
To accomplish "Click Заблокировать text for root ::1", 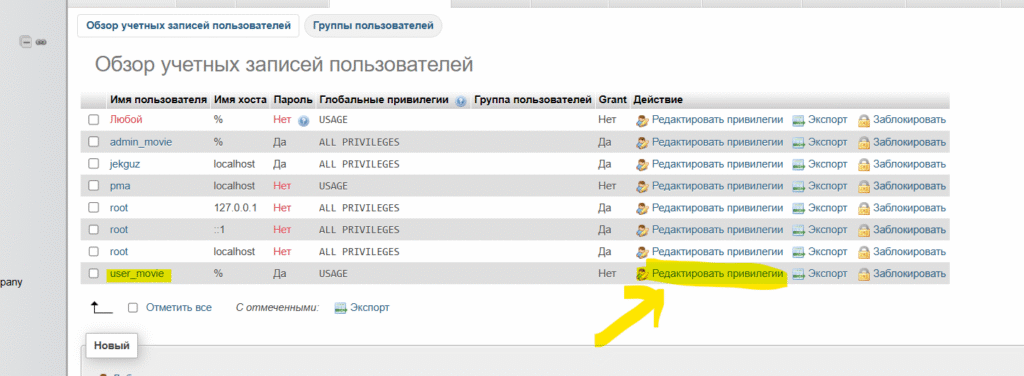I will (x=909, y=230).
